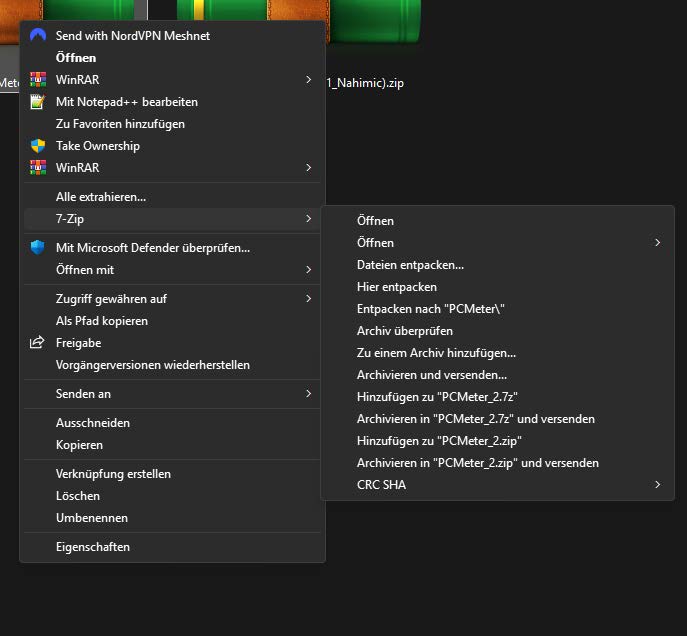Choose Archivieren und versenden...

pyautogui.click(x=498, y=375)
